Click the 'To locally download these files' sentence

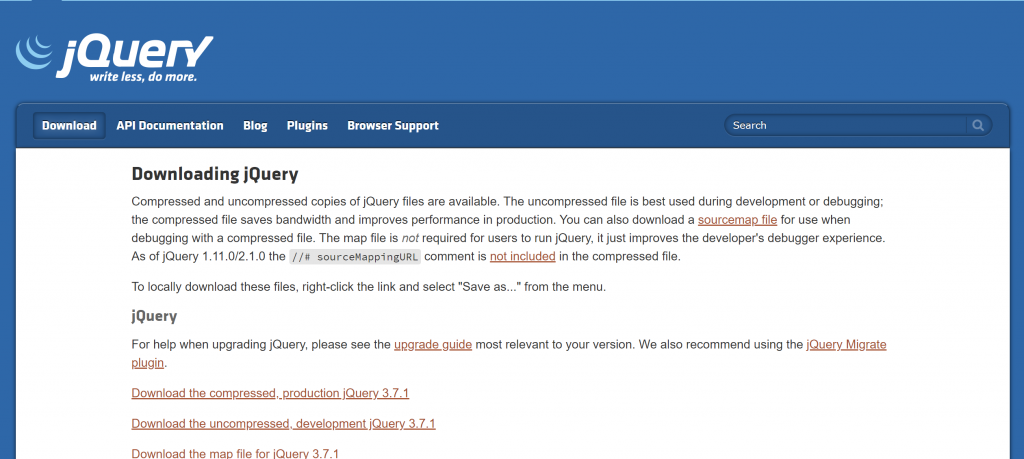click(x=369, y=287)
